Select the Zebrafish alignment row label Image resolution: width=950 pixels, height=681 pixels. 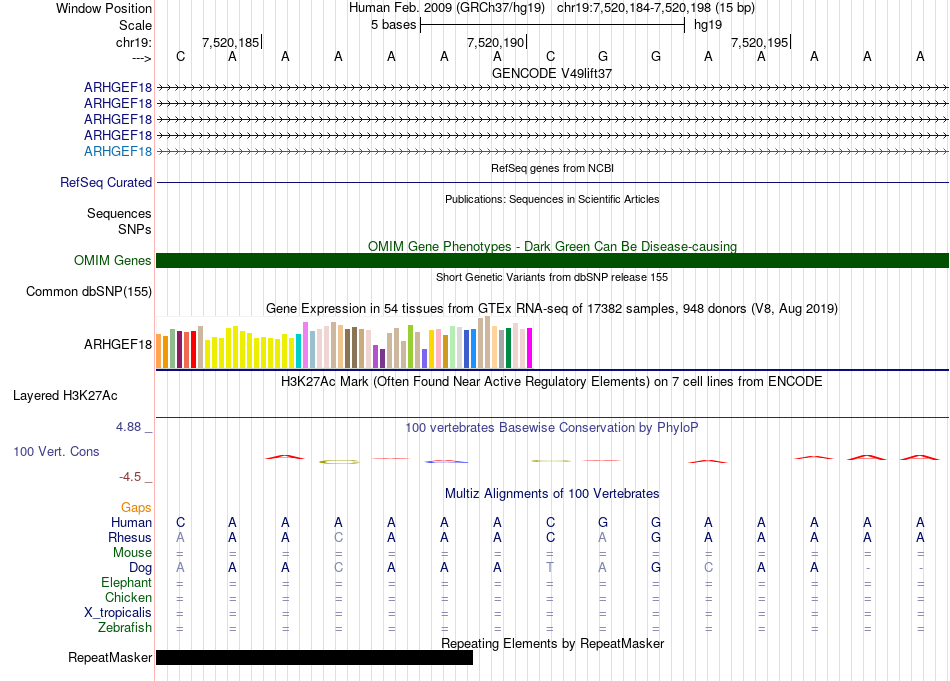click(125, 628)
